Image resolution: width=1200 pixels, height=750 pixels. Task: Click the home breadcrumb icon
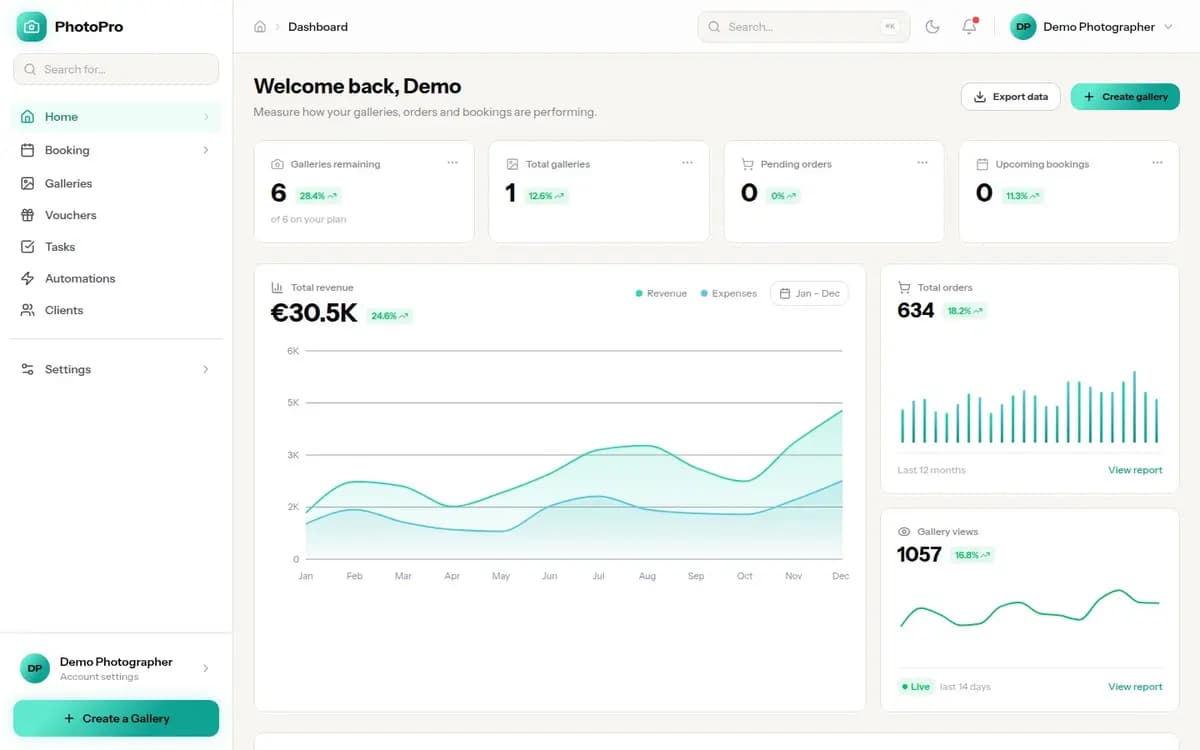coord(260,27)
